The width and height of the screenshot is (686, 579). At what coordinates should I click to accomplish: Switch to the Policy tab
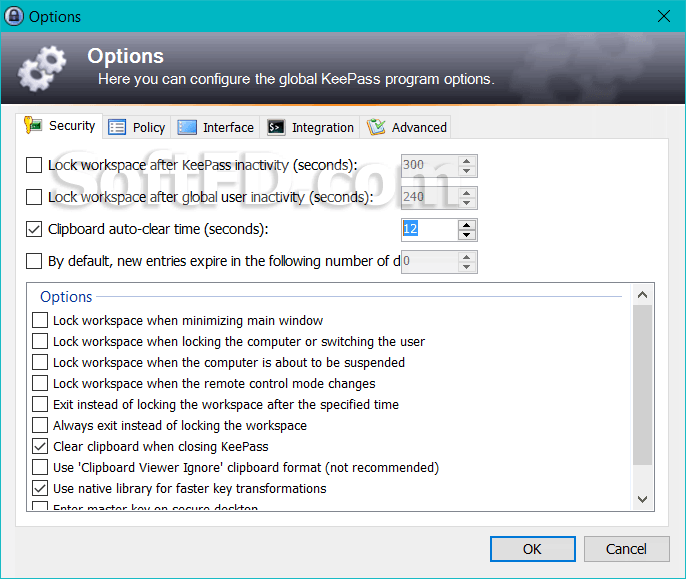[136, 127]
